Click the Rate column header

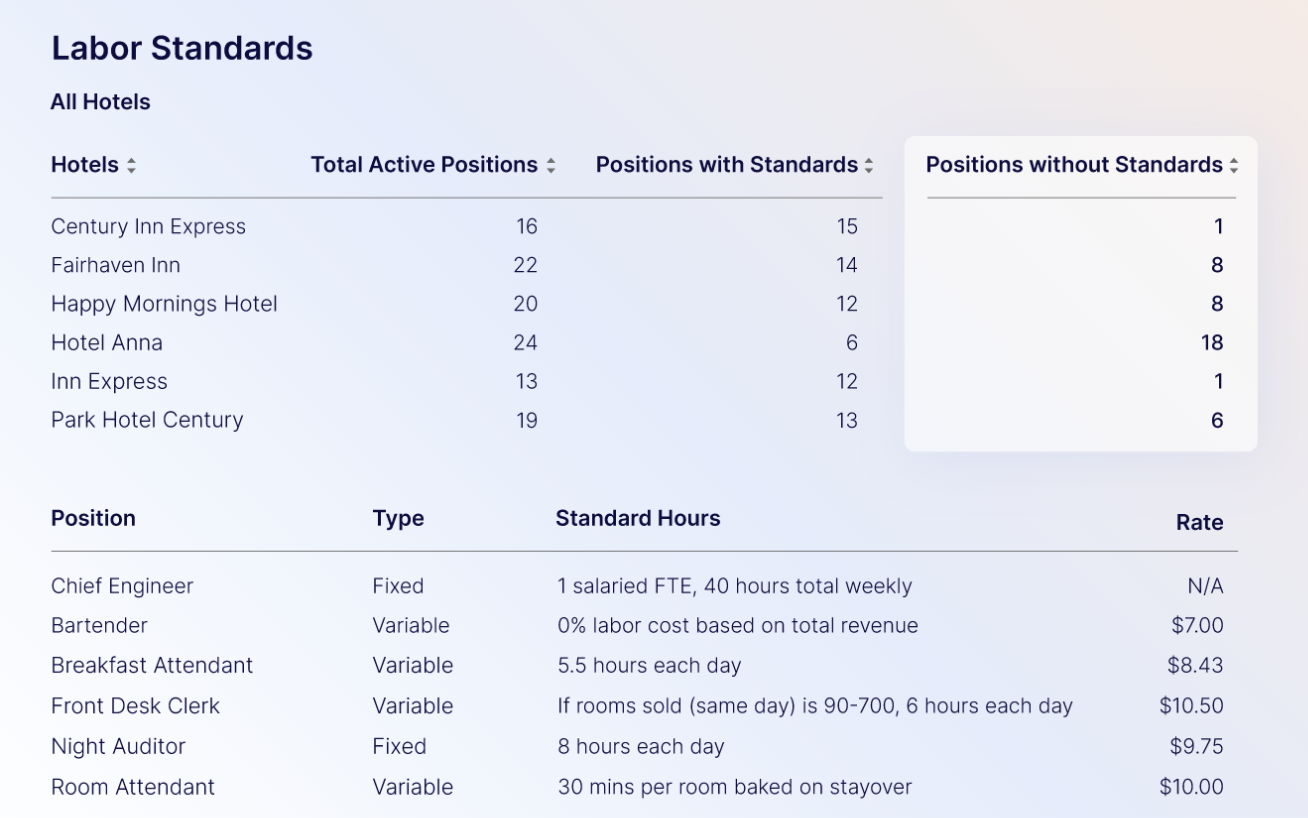[1199, 522]
